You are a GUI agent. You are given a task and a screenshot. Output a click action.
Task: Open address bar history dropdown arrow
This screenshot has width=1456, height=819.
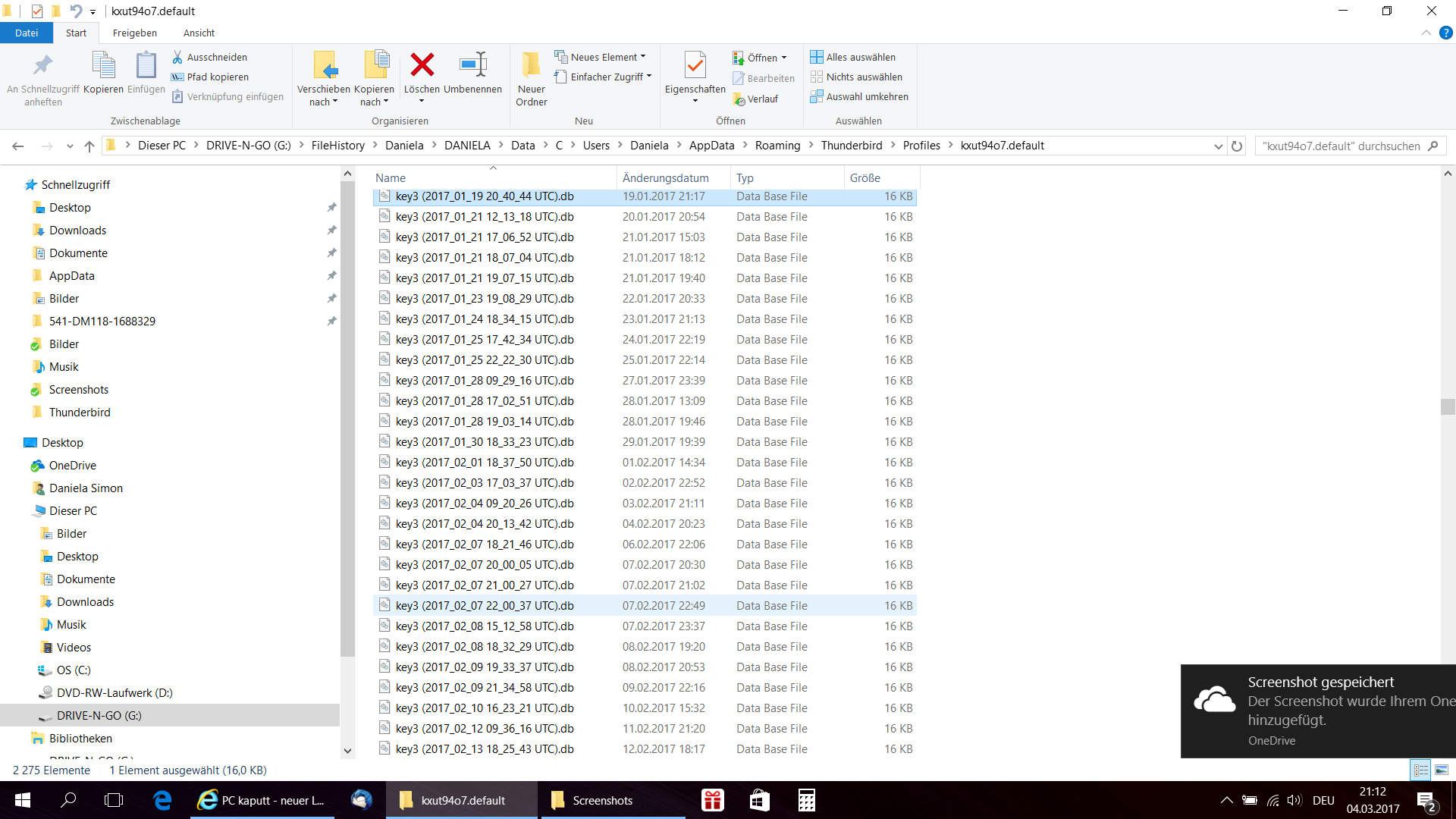tap(1218, 146)
